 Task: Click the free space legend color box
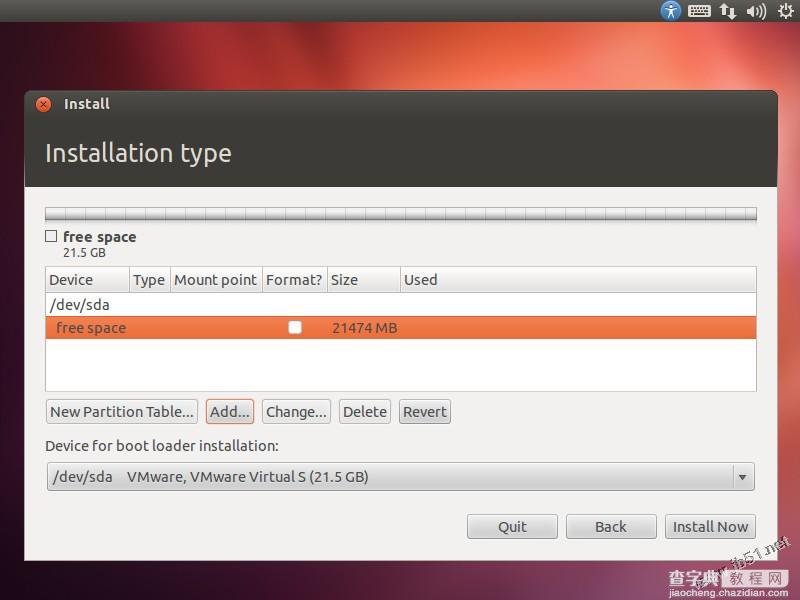pyautogui.click(x=51, y=236)
